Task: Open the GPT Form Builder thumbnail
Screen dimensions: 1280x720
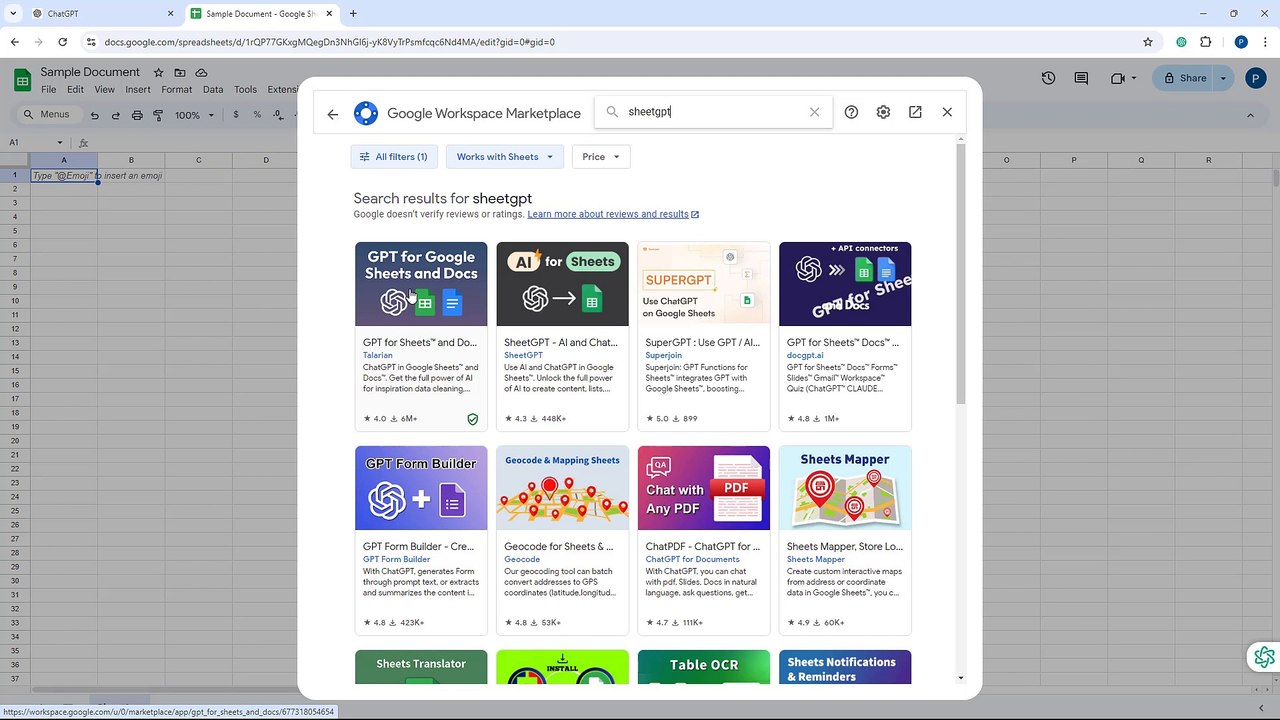Action: 421,488
